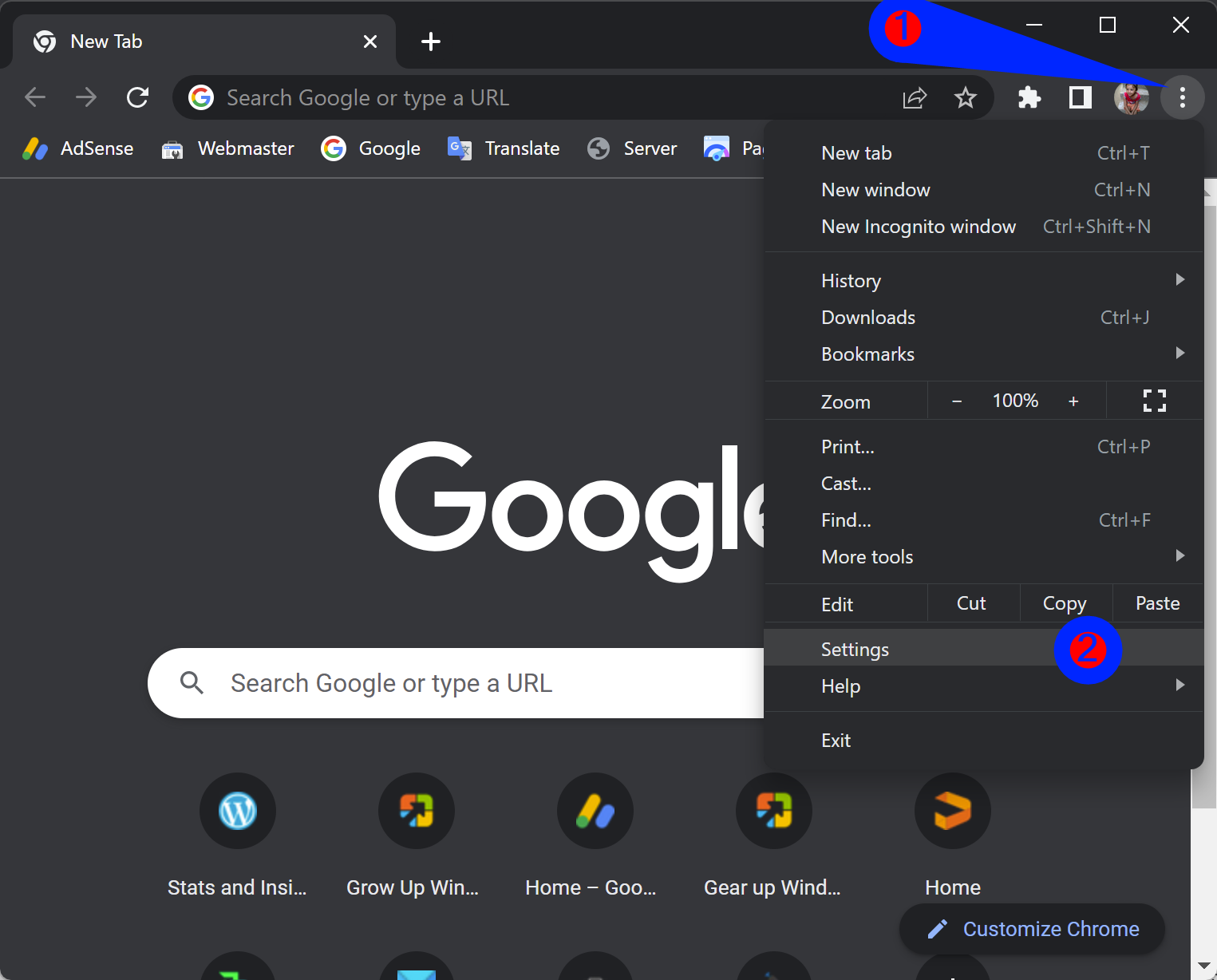The width and height of the screenshot is (1217, 980).
Task: Click Cut in the Edit row
Action: point(972,603)
